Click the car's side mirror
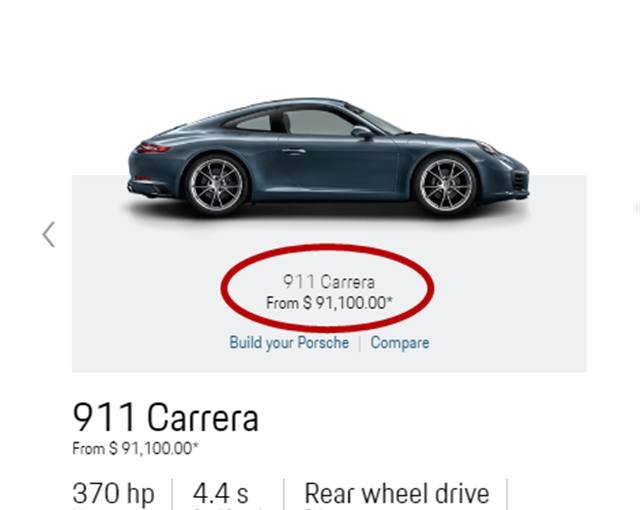Image resolution: width=640 pixels, height=510 pixels. tap(362, 132)
